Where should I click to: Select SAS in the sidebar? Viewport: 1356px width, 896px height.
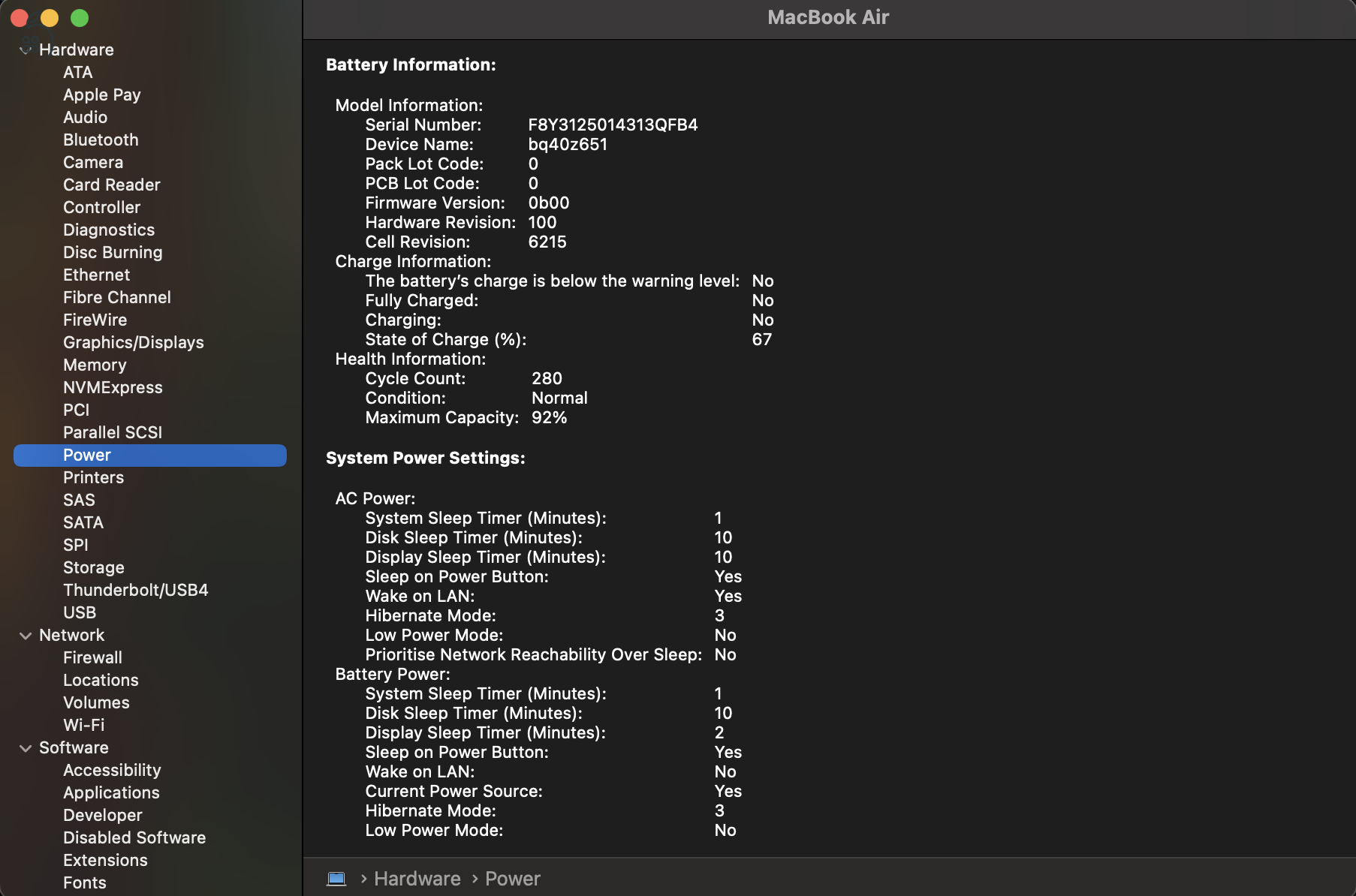click(x=79, y=501)
